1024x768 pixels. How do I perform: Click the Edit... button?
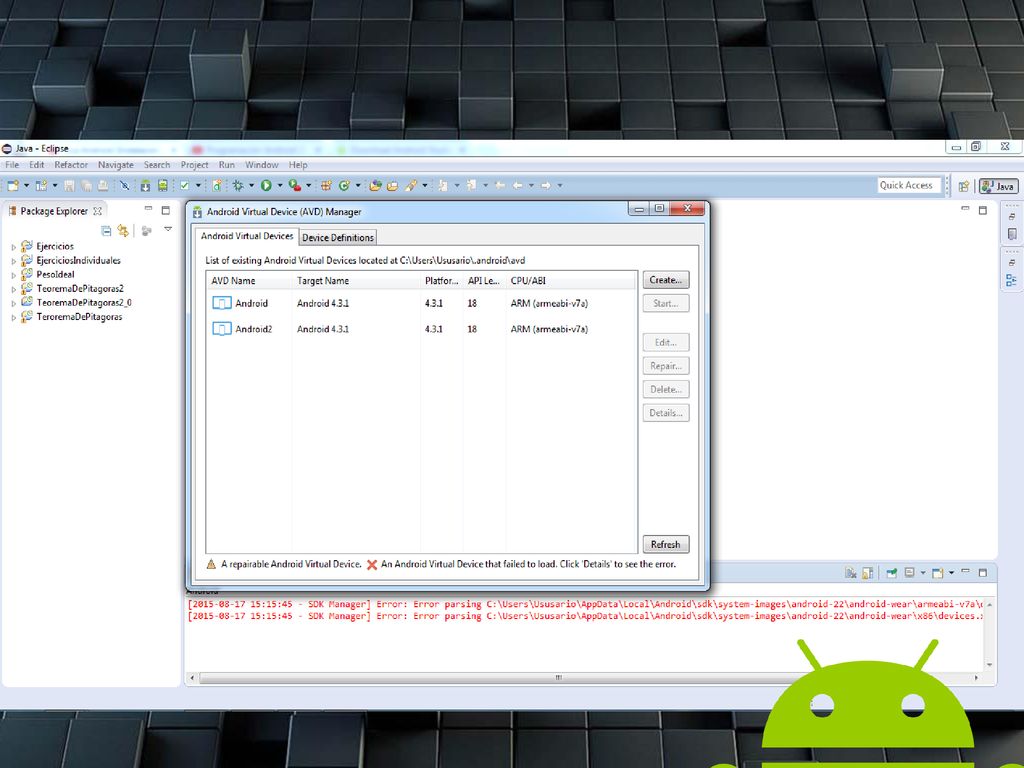point(665,342)
